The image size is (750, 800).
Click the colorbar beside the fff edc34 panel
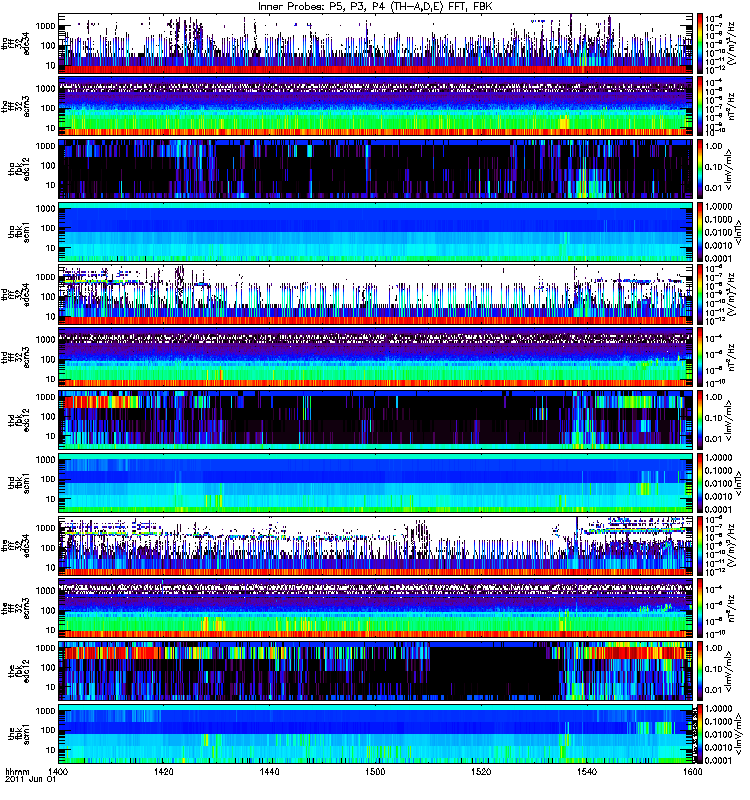pyautogui.click(x=701, y=545)
